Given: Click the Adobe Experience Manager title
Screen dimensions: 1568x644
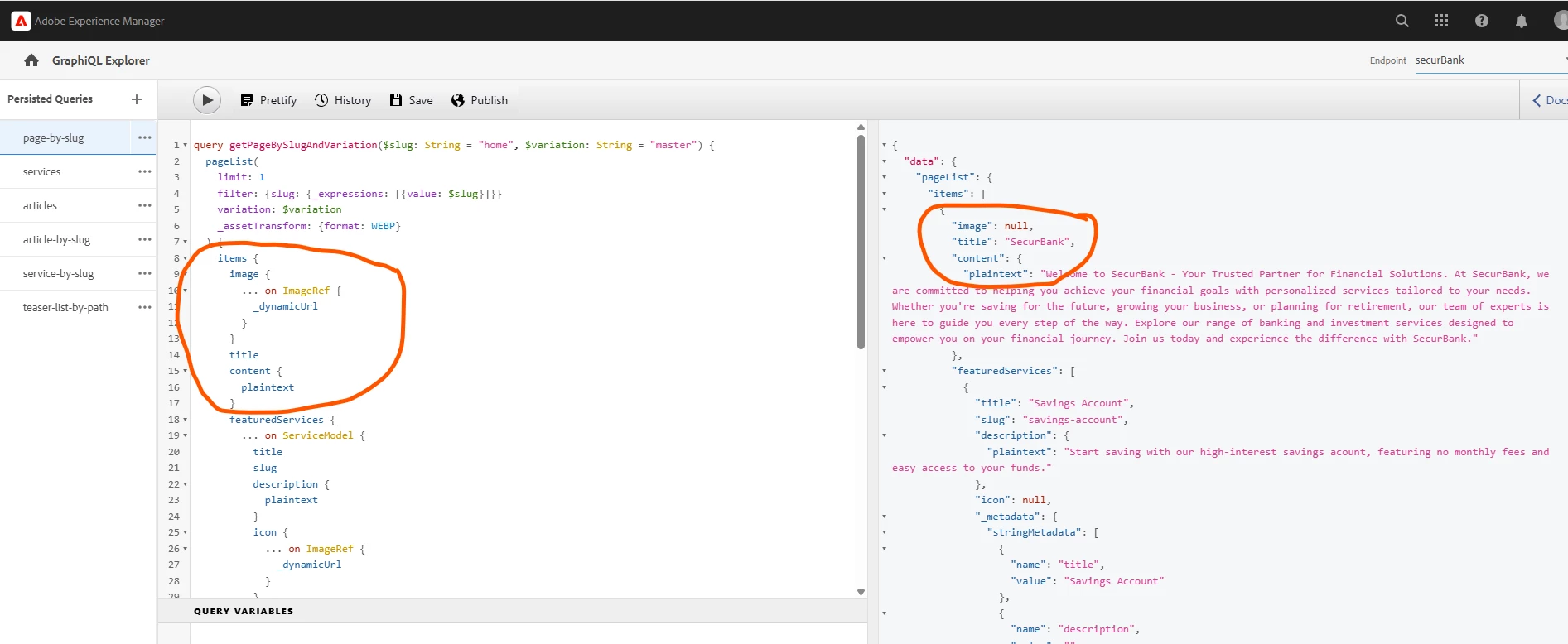Looking at the screenshot, I should tap(99, 21).
